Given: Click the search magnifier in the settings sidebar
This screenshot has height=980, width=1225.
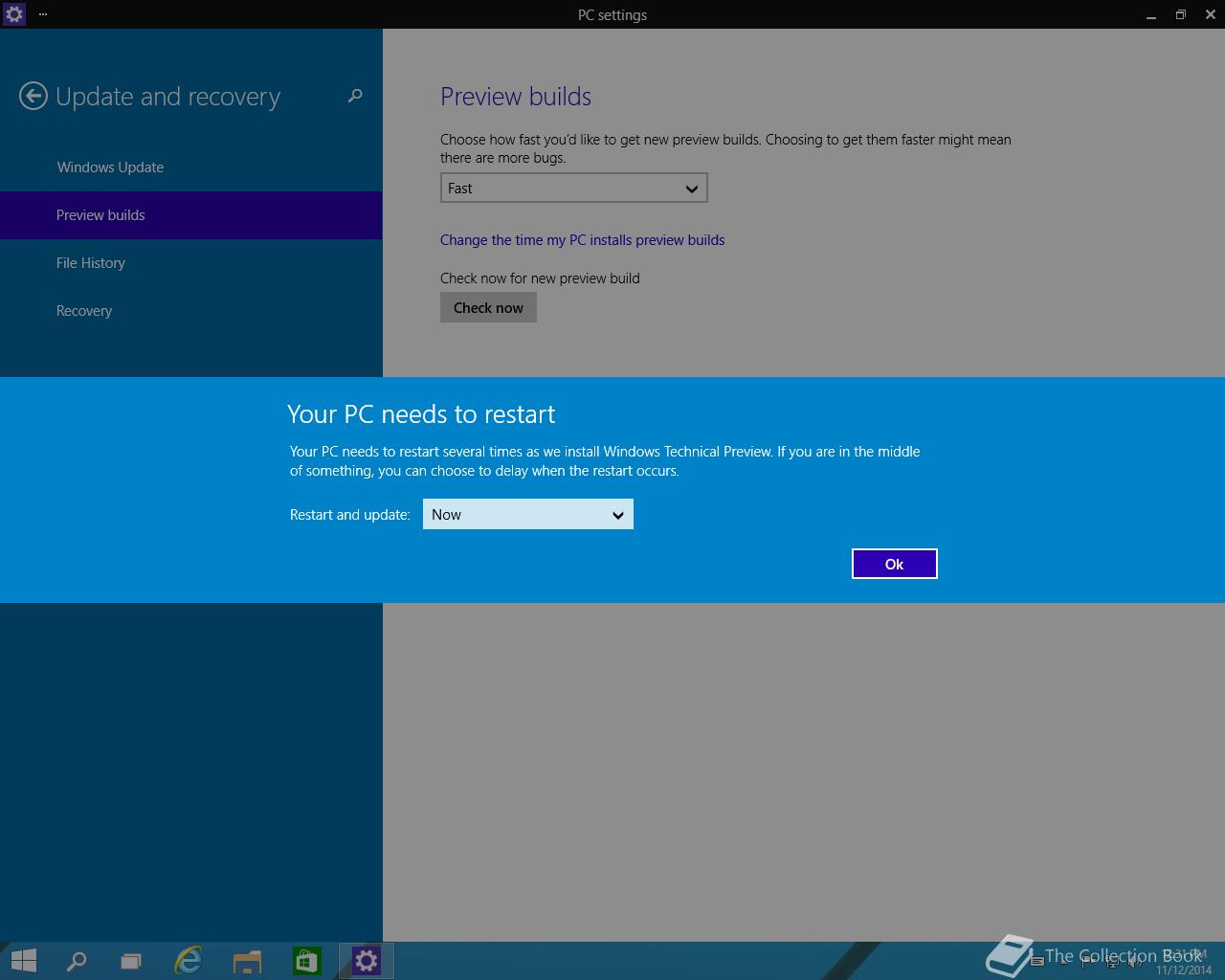Looking at the screenshot, I should (355, 96).
